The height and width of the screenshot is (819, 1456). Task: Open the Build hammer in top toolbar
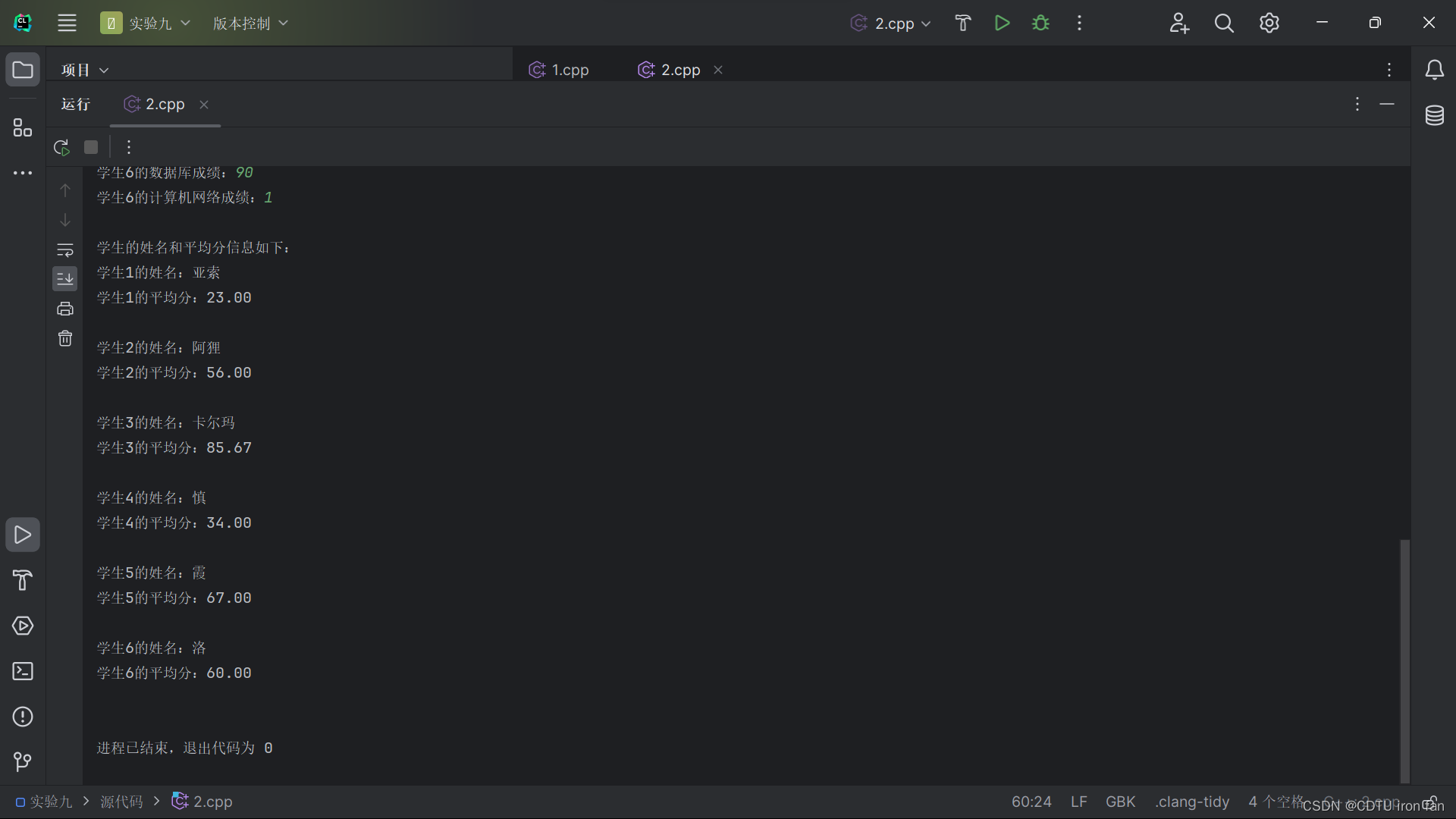click(x=962, y=23)
